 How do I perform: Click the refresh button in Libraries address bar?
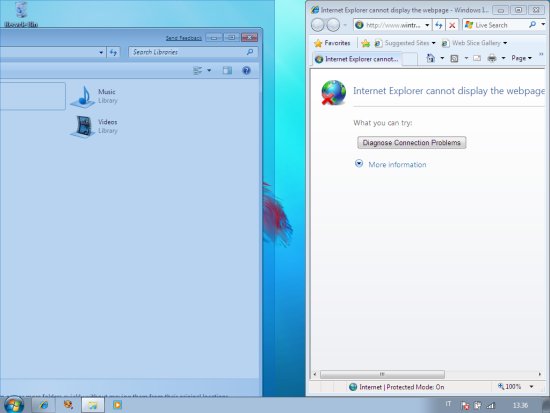(x=113, y=52)
